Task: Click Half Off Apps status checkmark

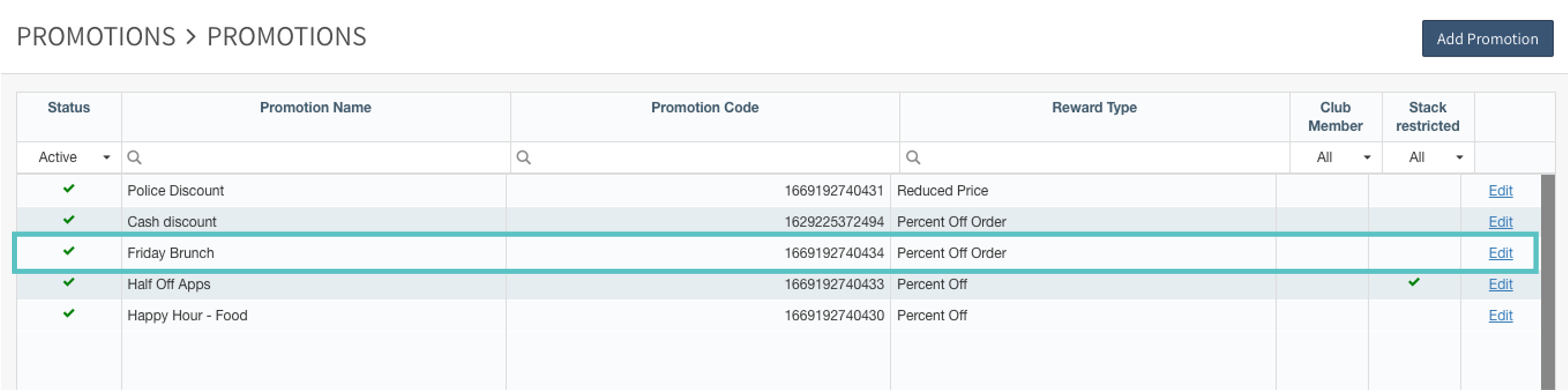Action: (69, 282)
